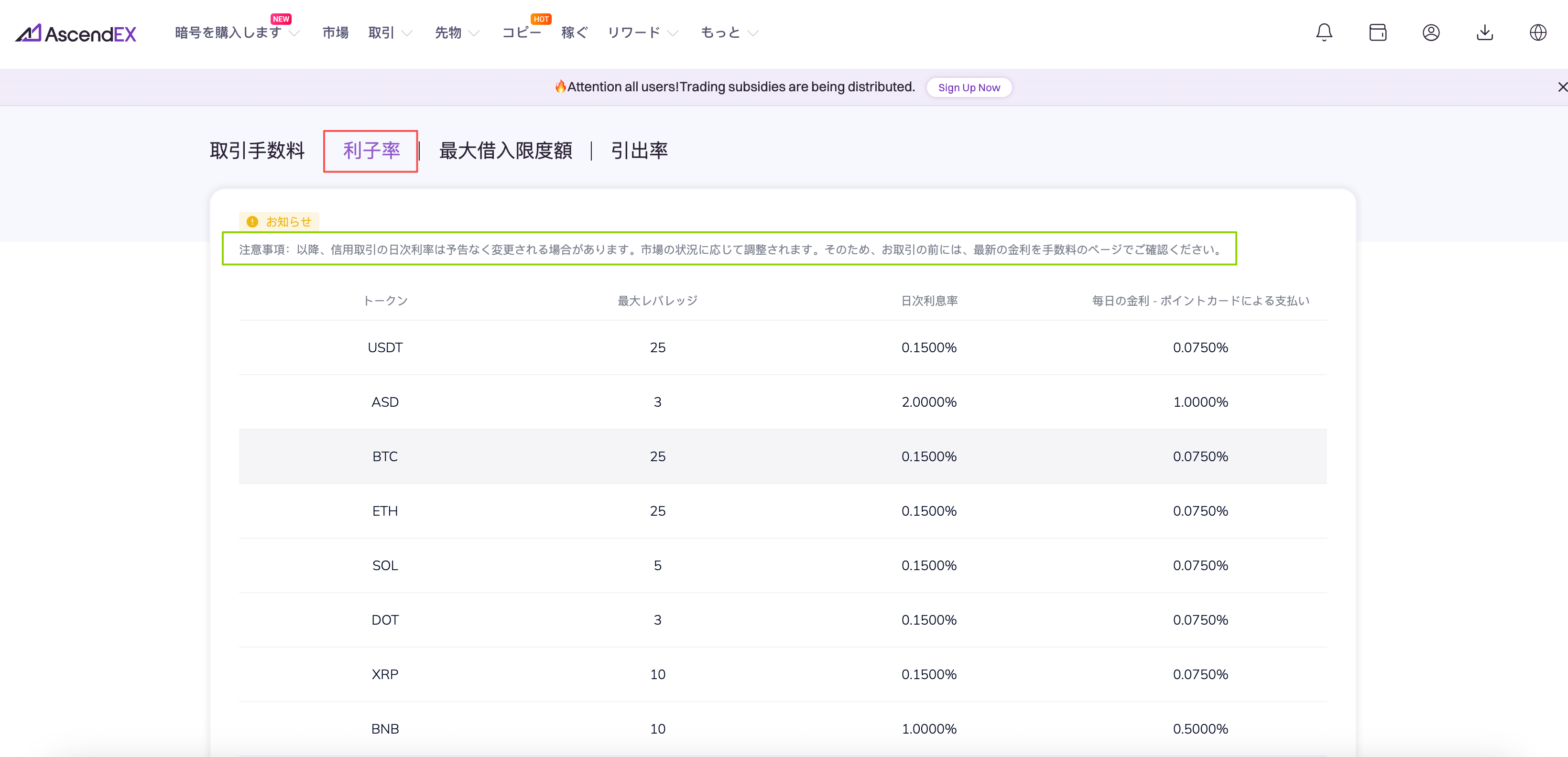
Task: Switch to the 取引手数料 tab
Action: pos(257,151)
